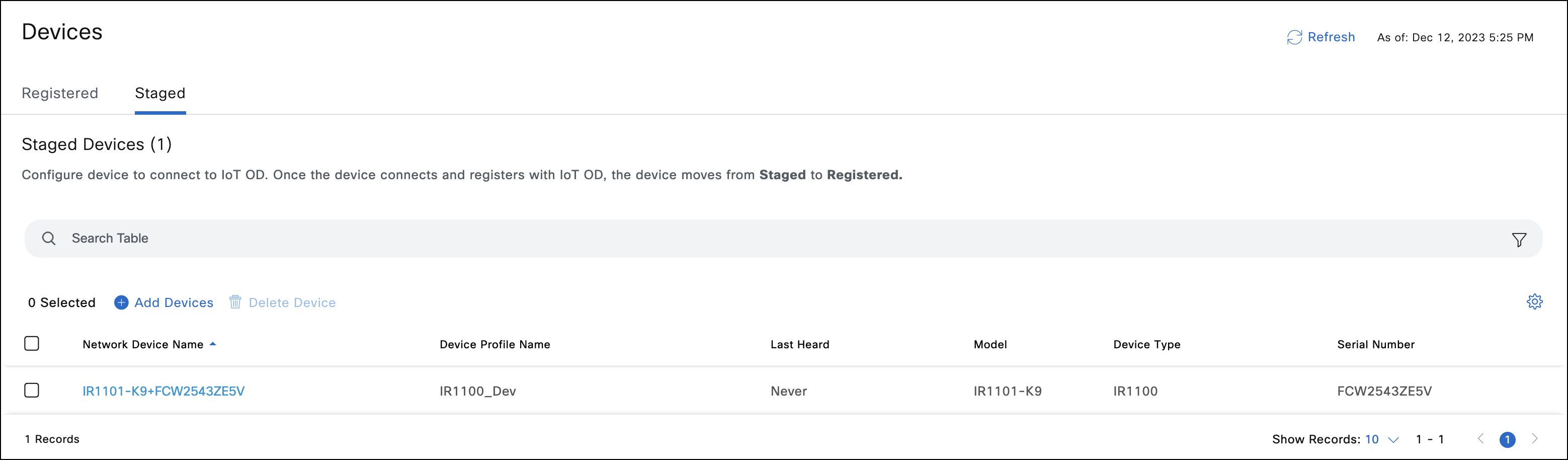
Task: Select the Staged tab
Action: click(x=160, y=93)
